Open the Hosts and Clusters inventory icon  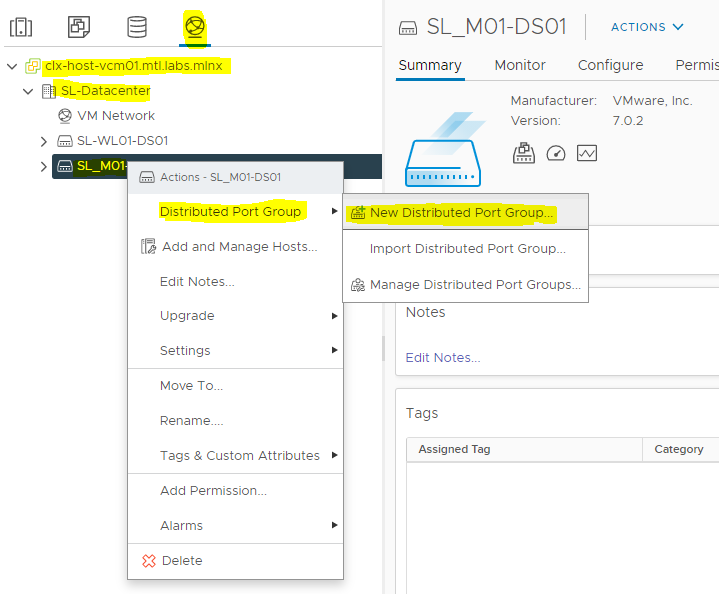[x=21, y=27]
